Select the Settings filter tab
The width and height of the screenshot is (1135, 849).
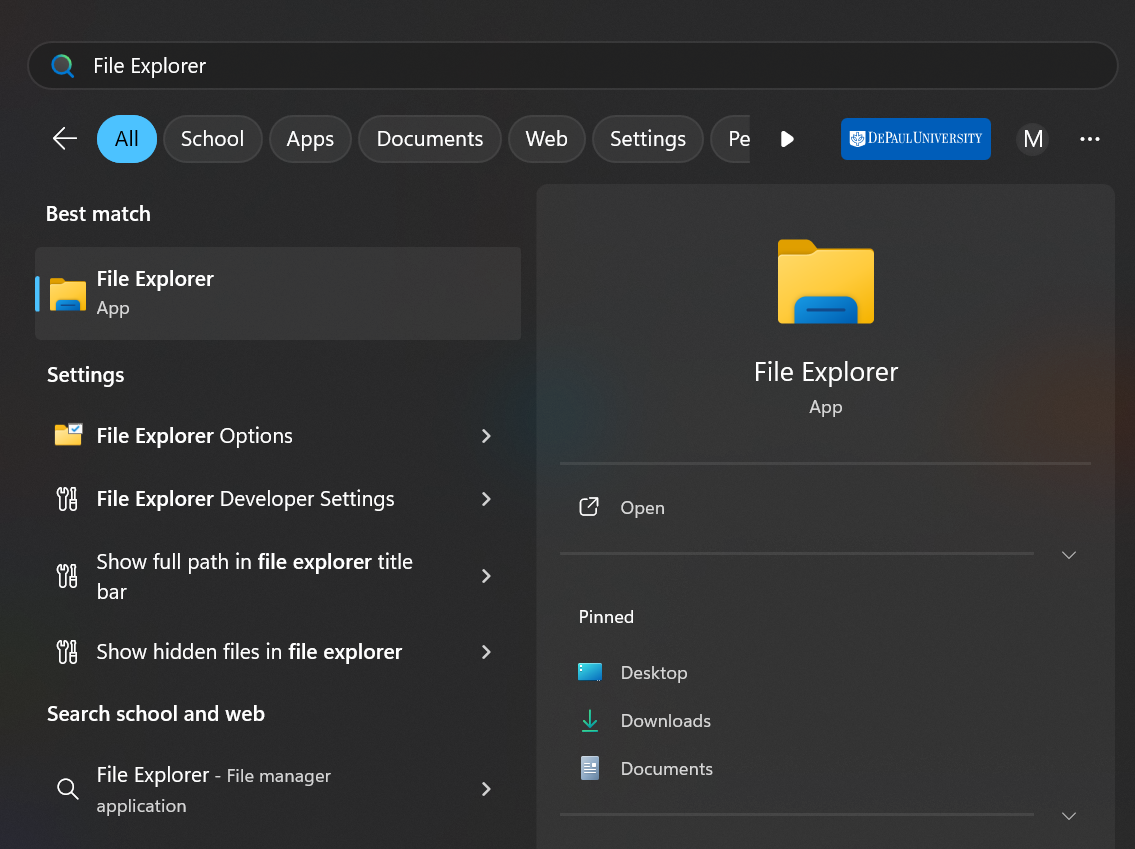coord(647,139)
